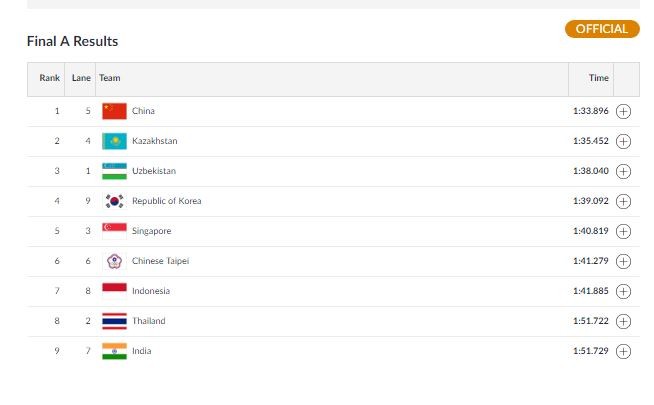Select the Chinese Taipei team name
This screenshot has height=405, width=654.
click(x=161, y=261)
